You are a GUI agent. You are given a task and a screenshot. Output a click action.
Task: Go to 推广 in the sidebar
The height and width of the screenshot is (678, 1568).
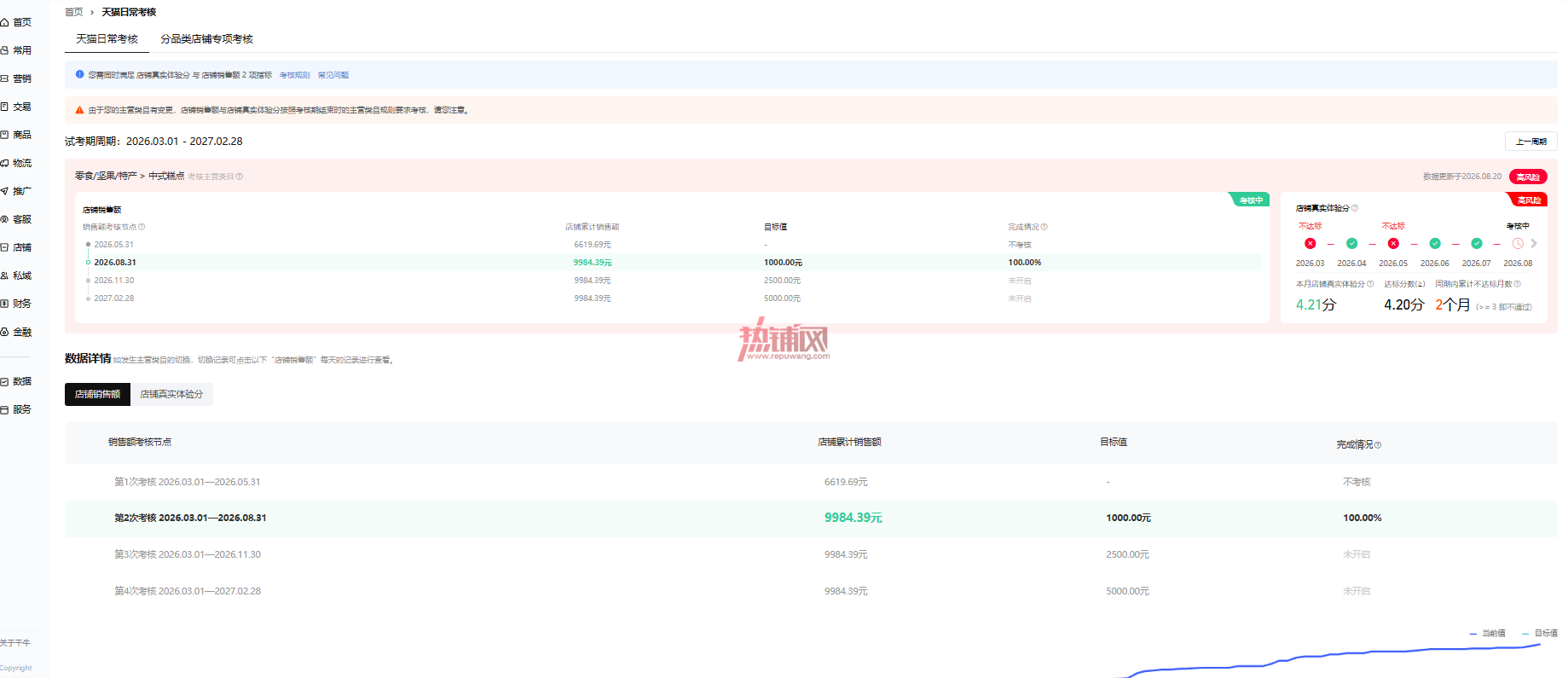tap(16, 191)
